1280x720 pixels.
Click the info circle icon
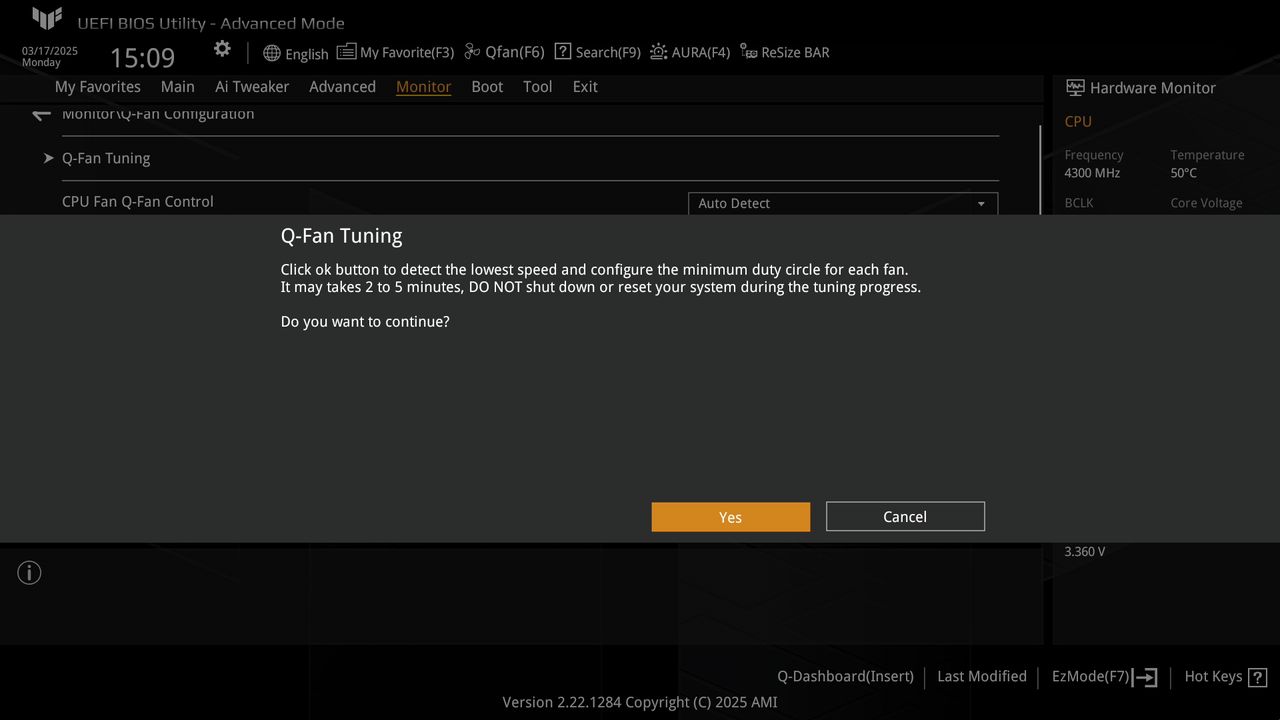(x=29, y=573)
